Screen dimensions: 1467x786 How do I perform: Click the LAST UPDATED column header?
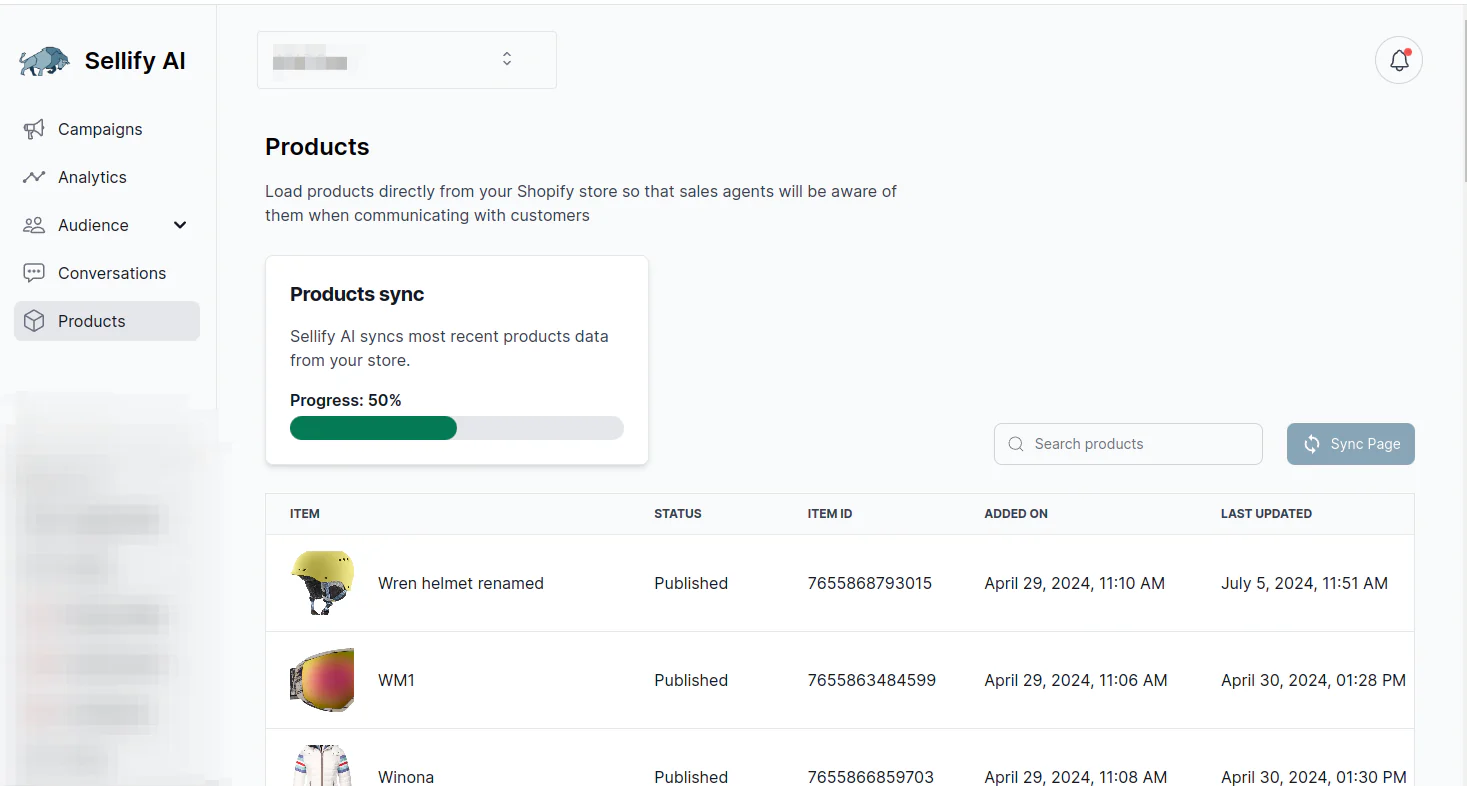(x=1266, y=514)
